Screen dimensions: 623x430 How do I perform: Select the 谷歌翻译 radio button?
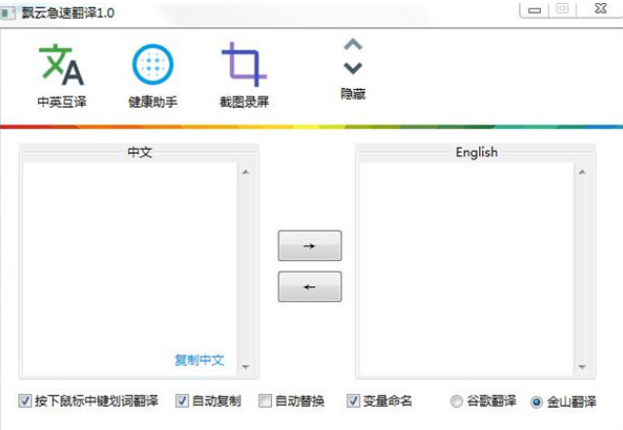[457, 402]
